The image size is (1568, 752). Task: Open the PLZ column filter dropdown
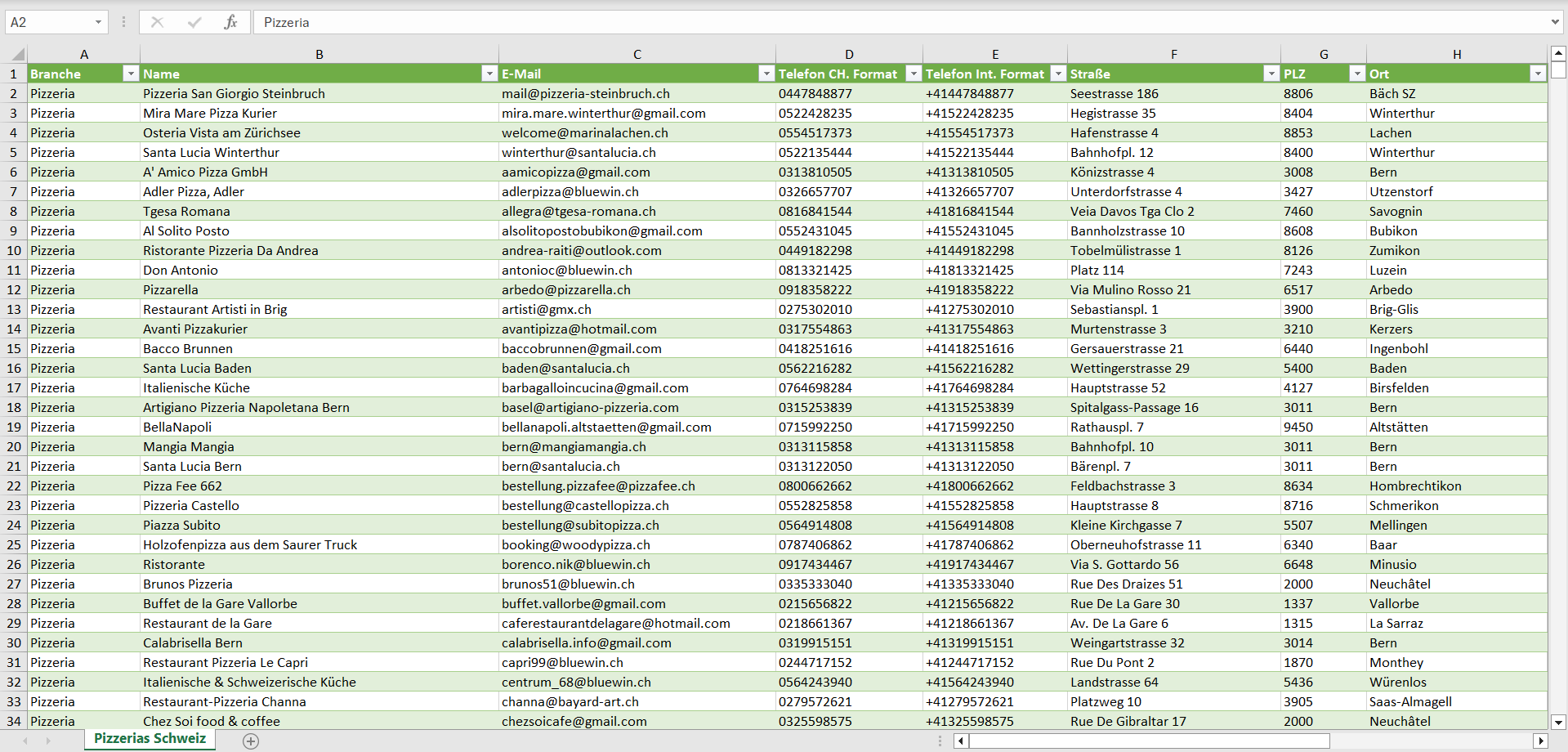pyautogui.click(x=1358, y=74)
